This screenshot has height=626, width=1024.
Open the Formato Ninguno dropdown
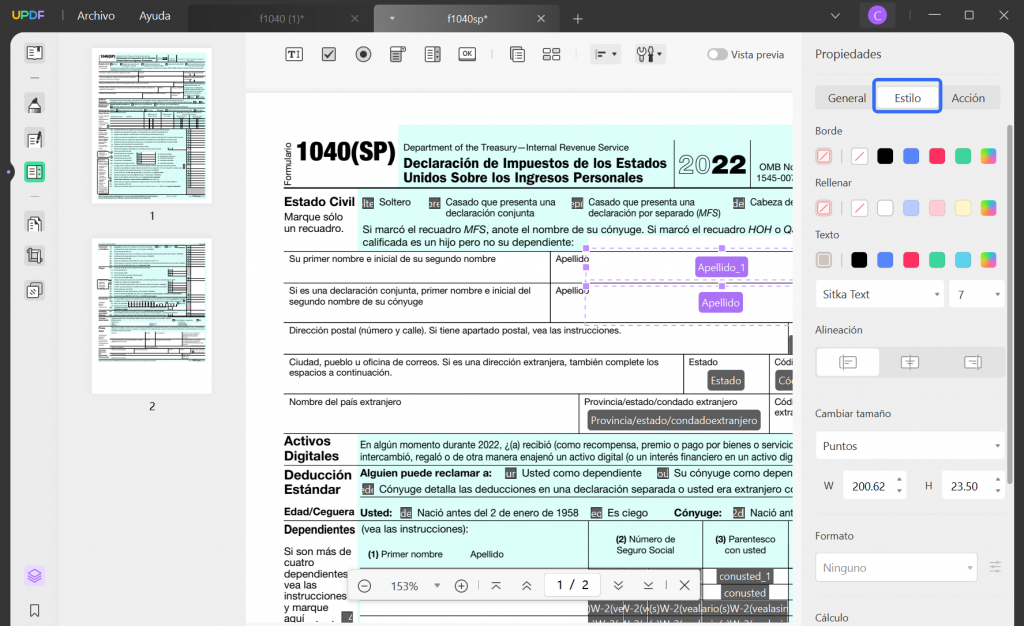click(x=895, y=567)
